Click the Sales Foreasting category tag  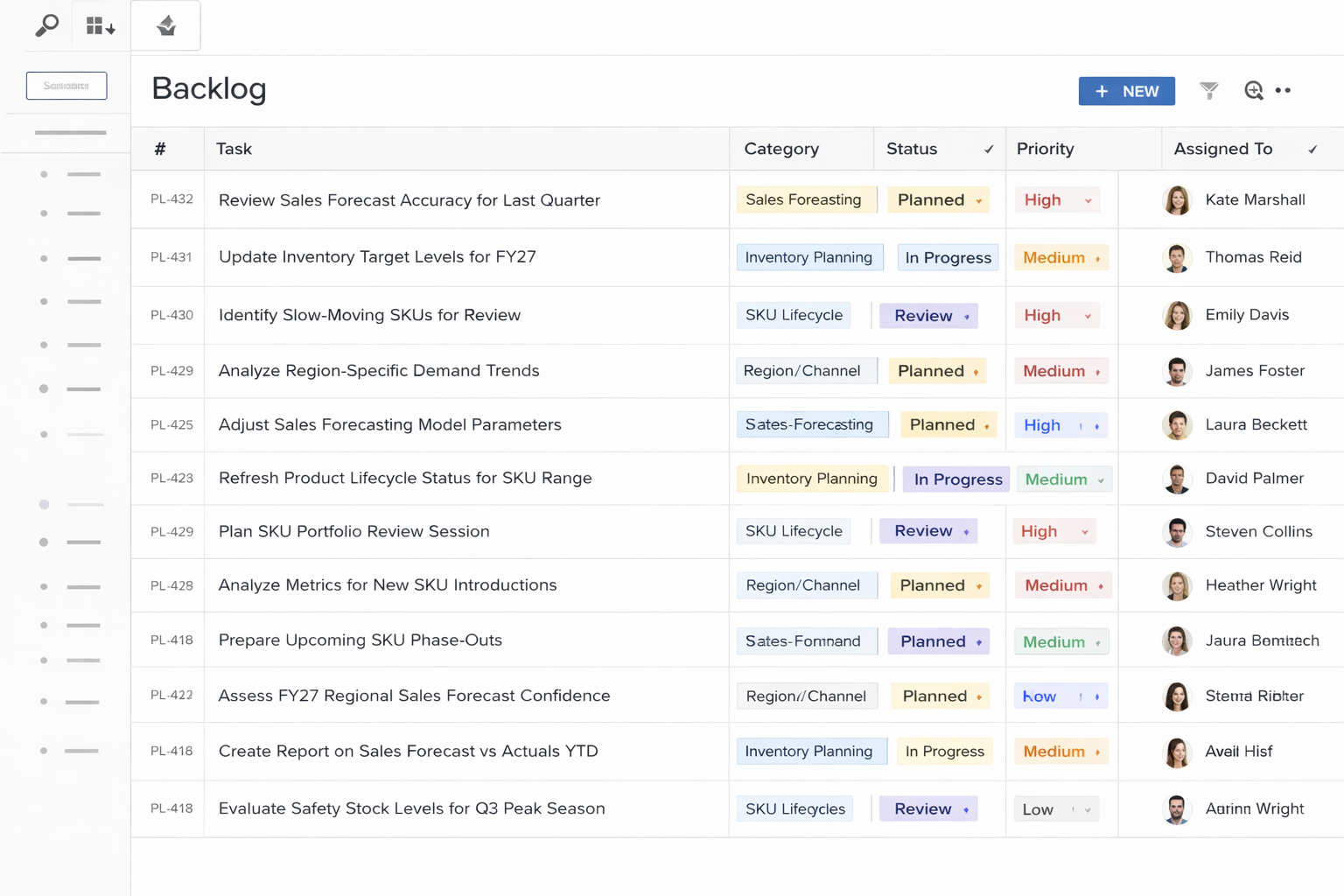803,199
